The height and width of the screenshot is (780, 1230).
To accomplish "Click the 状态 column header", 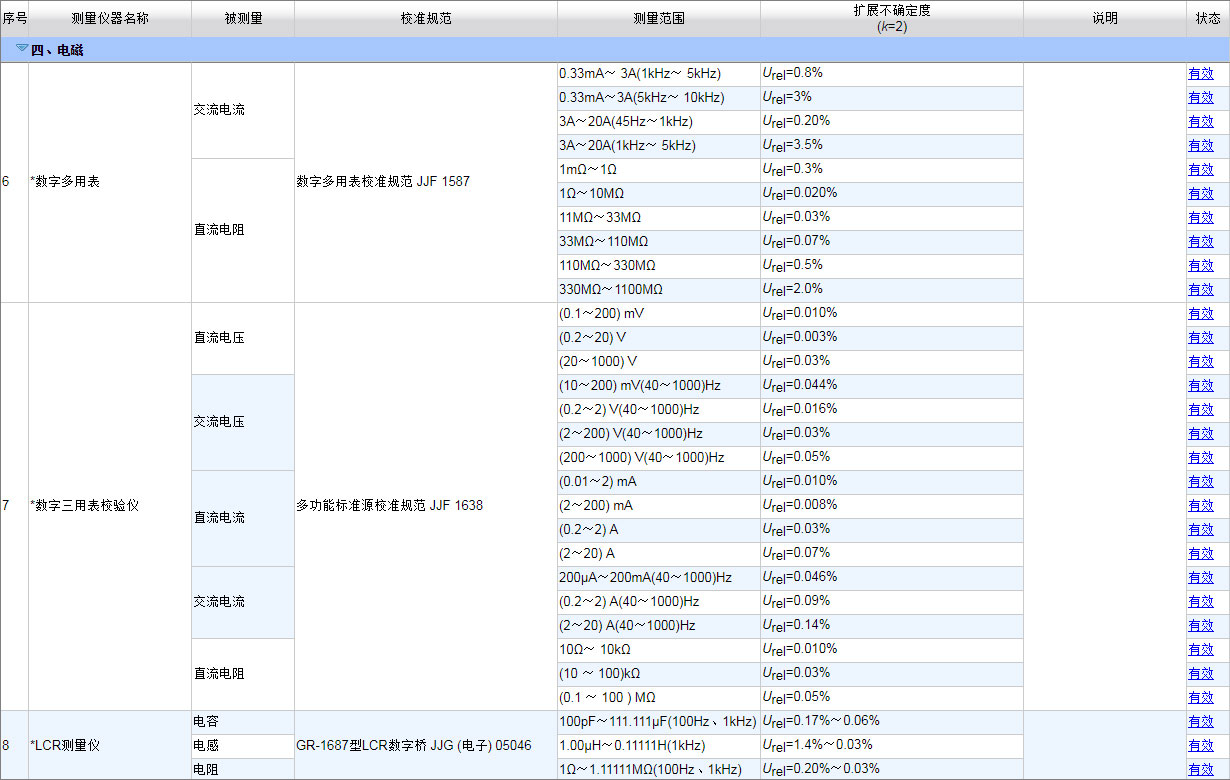I will (x=1208, y=19).
